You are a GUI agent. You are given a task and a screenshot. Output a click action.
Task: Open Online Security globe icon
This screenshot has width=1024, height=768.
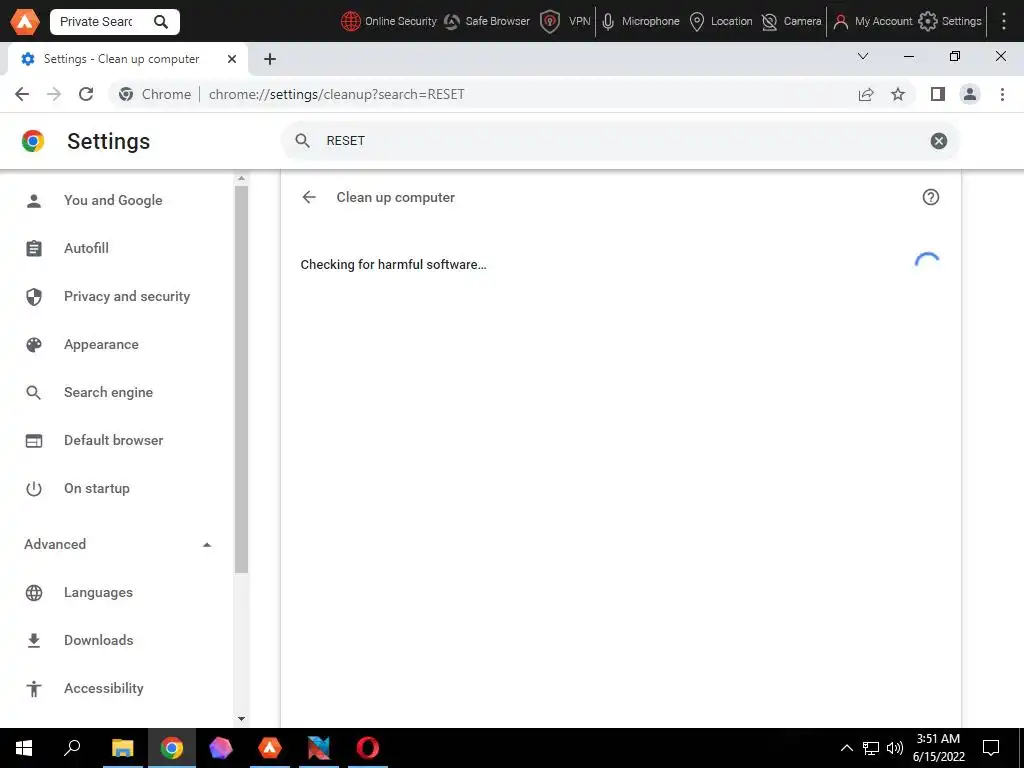coord(351,22)
